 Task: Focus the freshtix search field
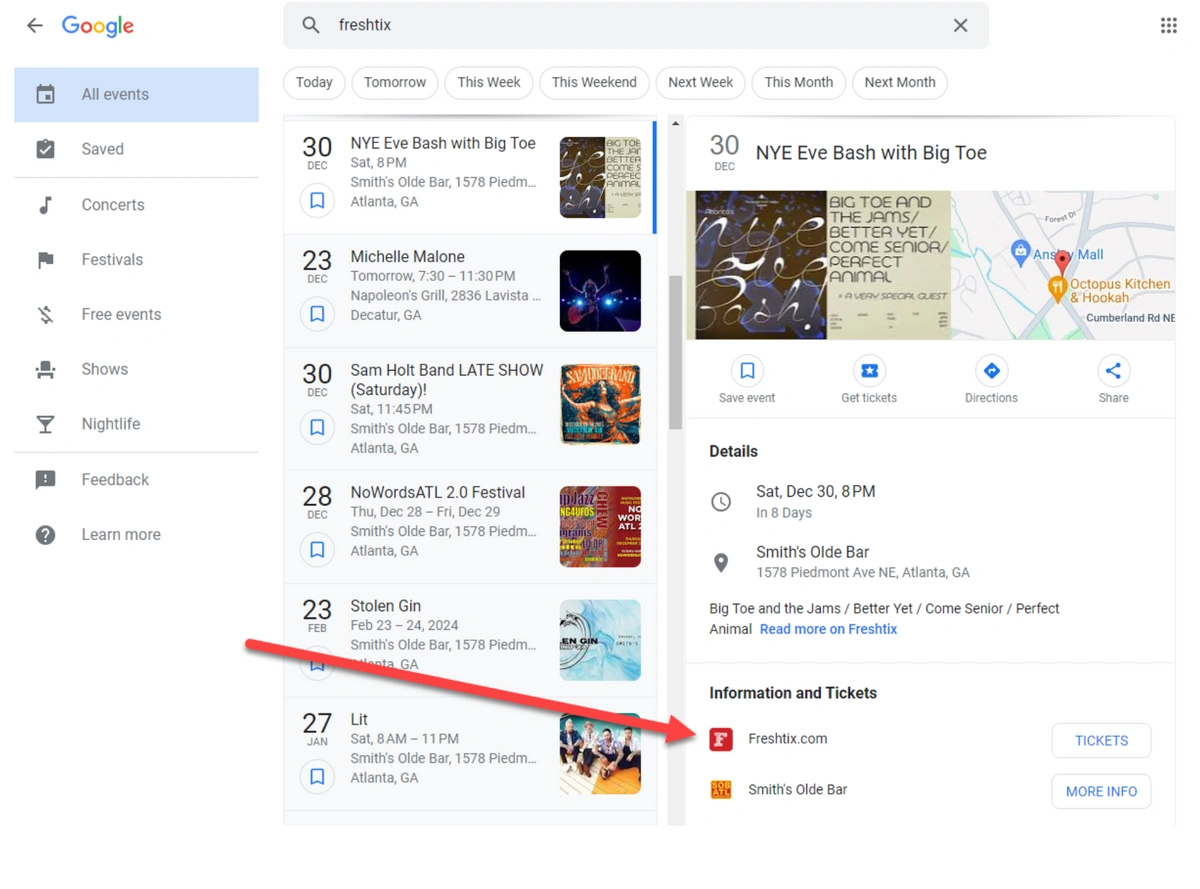(636, 25)
